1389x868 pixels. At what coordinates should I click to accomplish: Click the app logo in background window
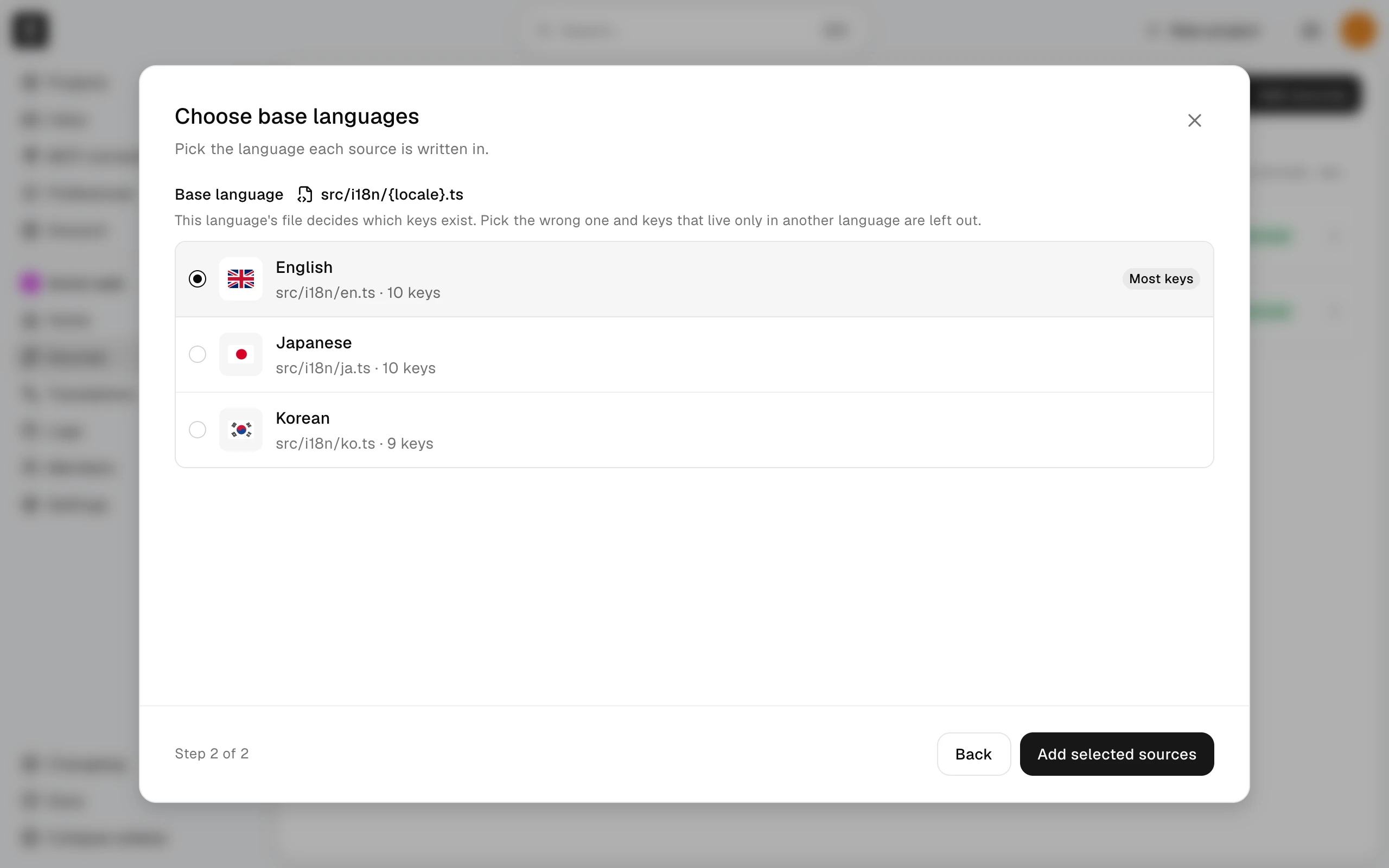tap(30, 30)
